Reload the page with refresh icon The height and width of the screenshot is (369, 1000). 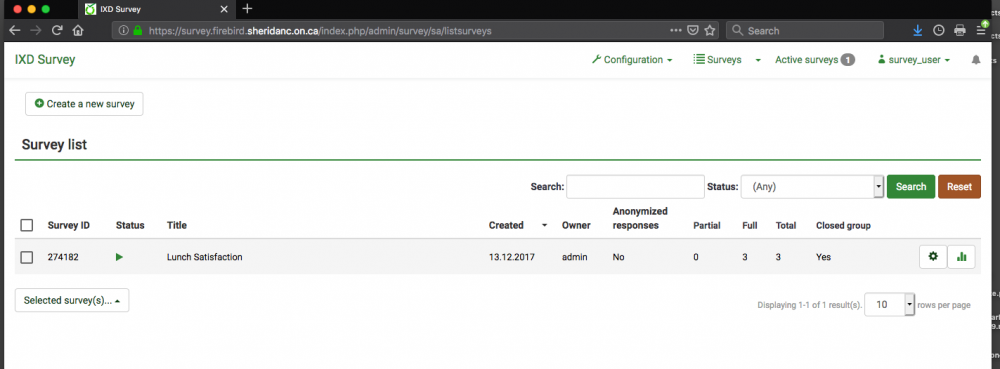point(57,30)
